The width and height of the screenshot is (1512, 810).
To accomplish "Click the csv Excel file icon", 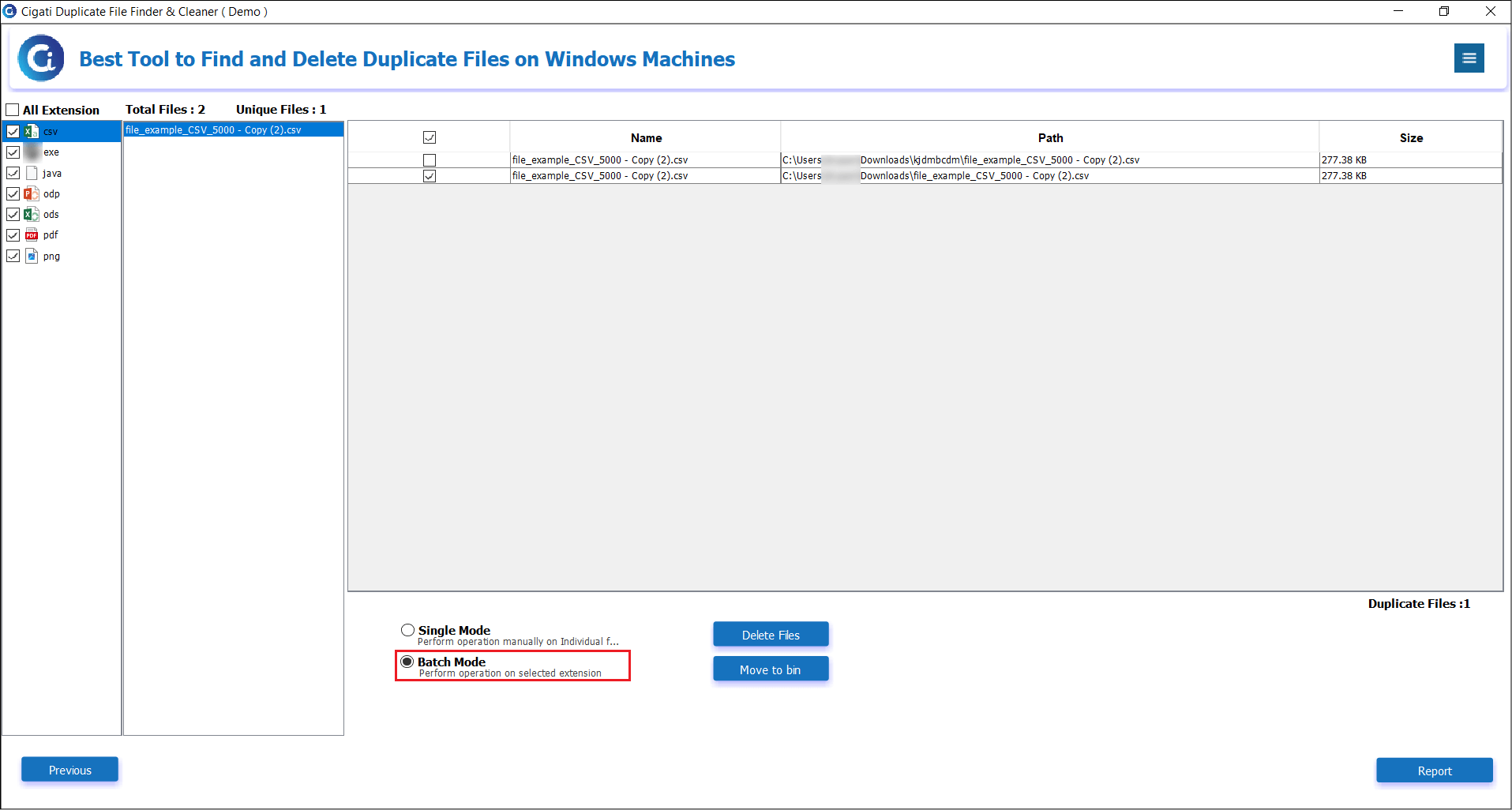I will click(x=32, y=132).
